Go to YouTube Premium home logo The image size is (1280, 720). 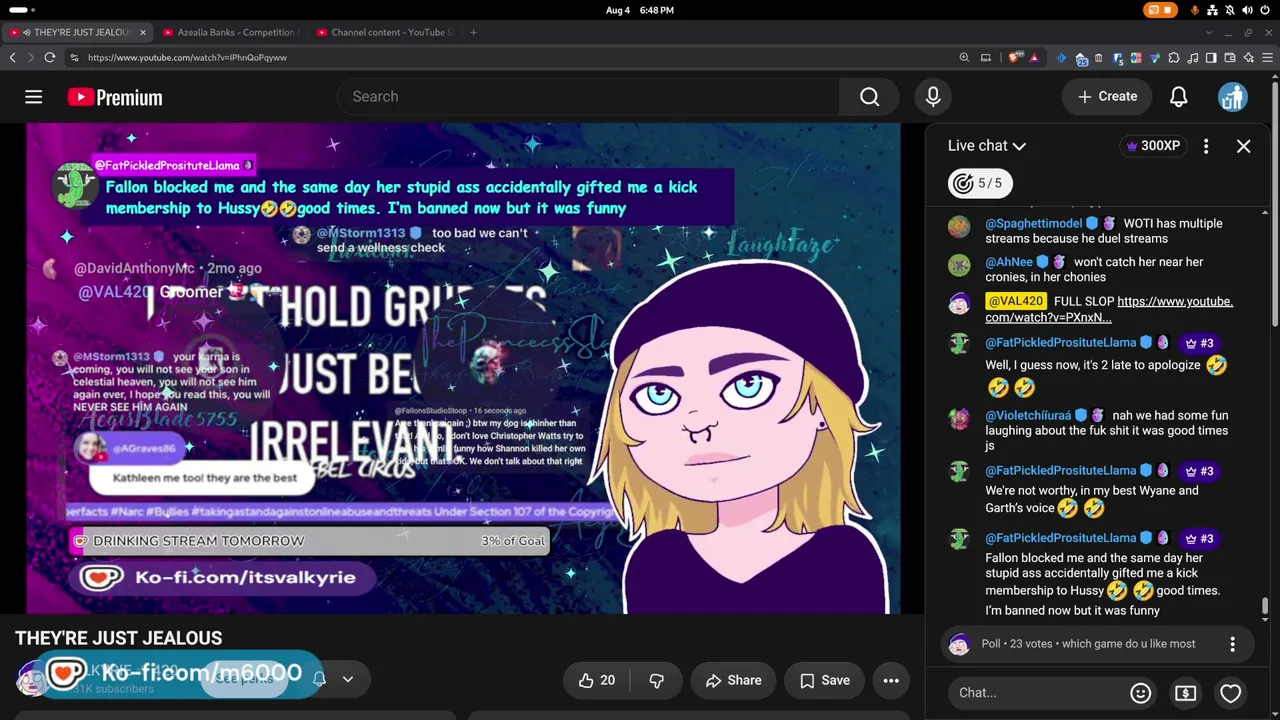click(x=115, y=97)
